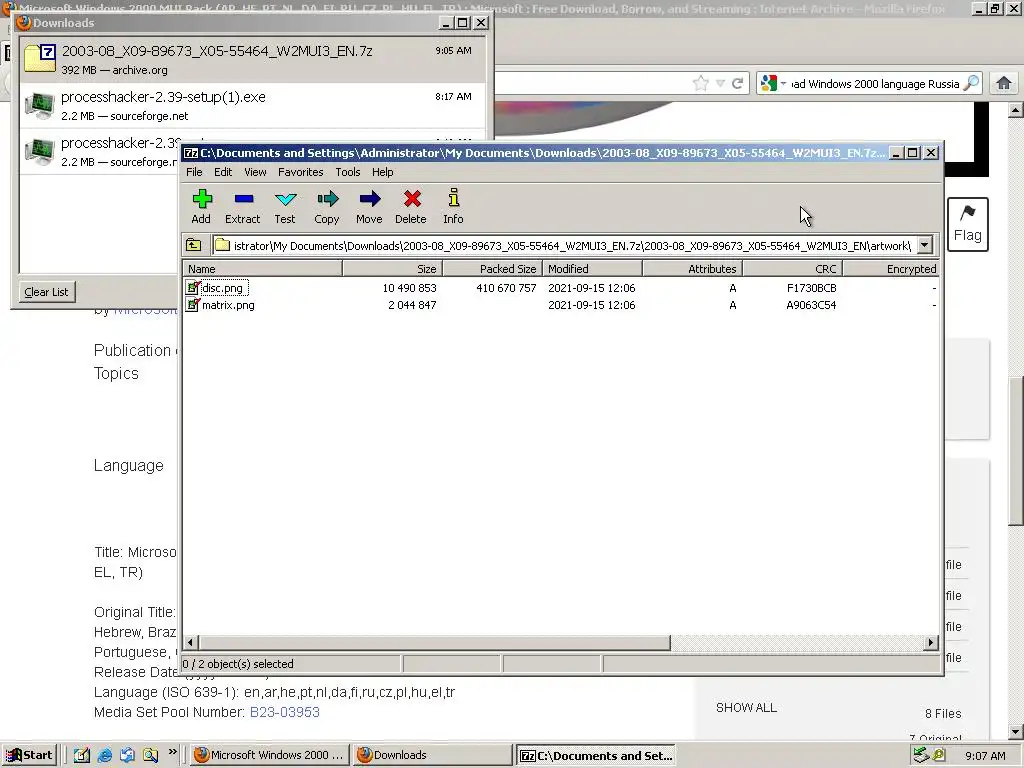This screenshot has height=768, width=1024.
Task: Expand the 7-Zip path dropdown
Action: pyautogui.click(x=925, y=246)
